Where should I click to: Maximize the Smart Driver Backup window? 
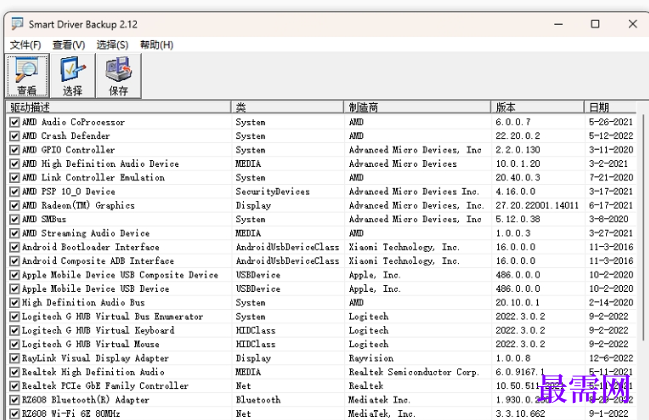pos(595,24)
